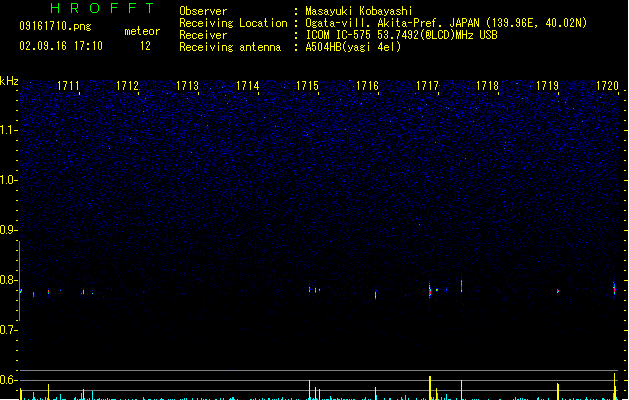Screen dimensions: 629x400
Task: Click the 1718 time marker
Action: click(487, 86)
